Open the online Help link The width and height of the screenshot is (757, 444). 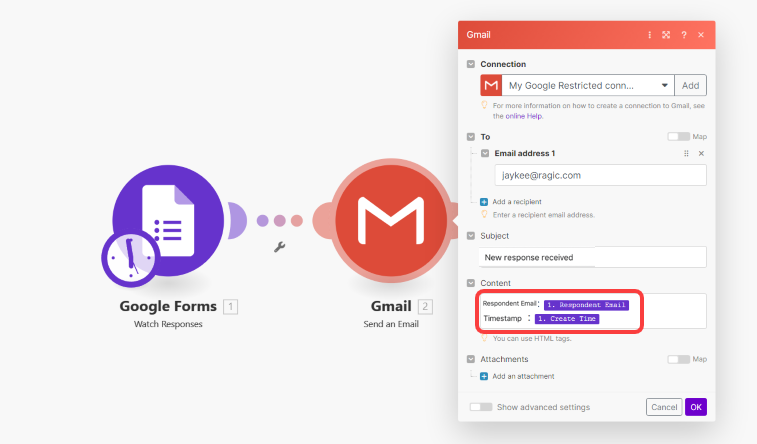(x=524, y=116)
